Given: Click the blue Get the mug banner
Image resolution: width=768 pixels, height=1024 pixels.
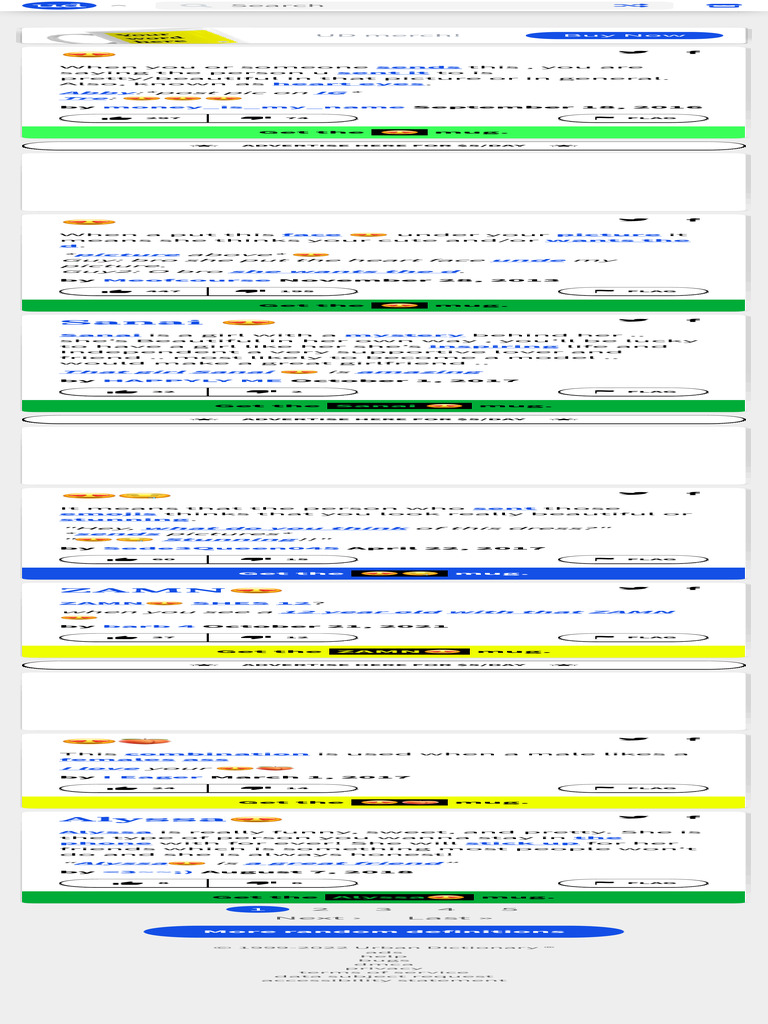Looking at the screenshot, I should pyautogui.click(x=383, y=573).
